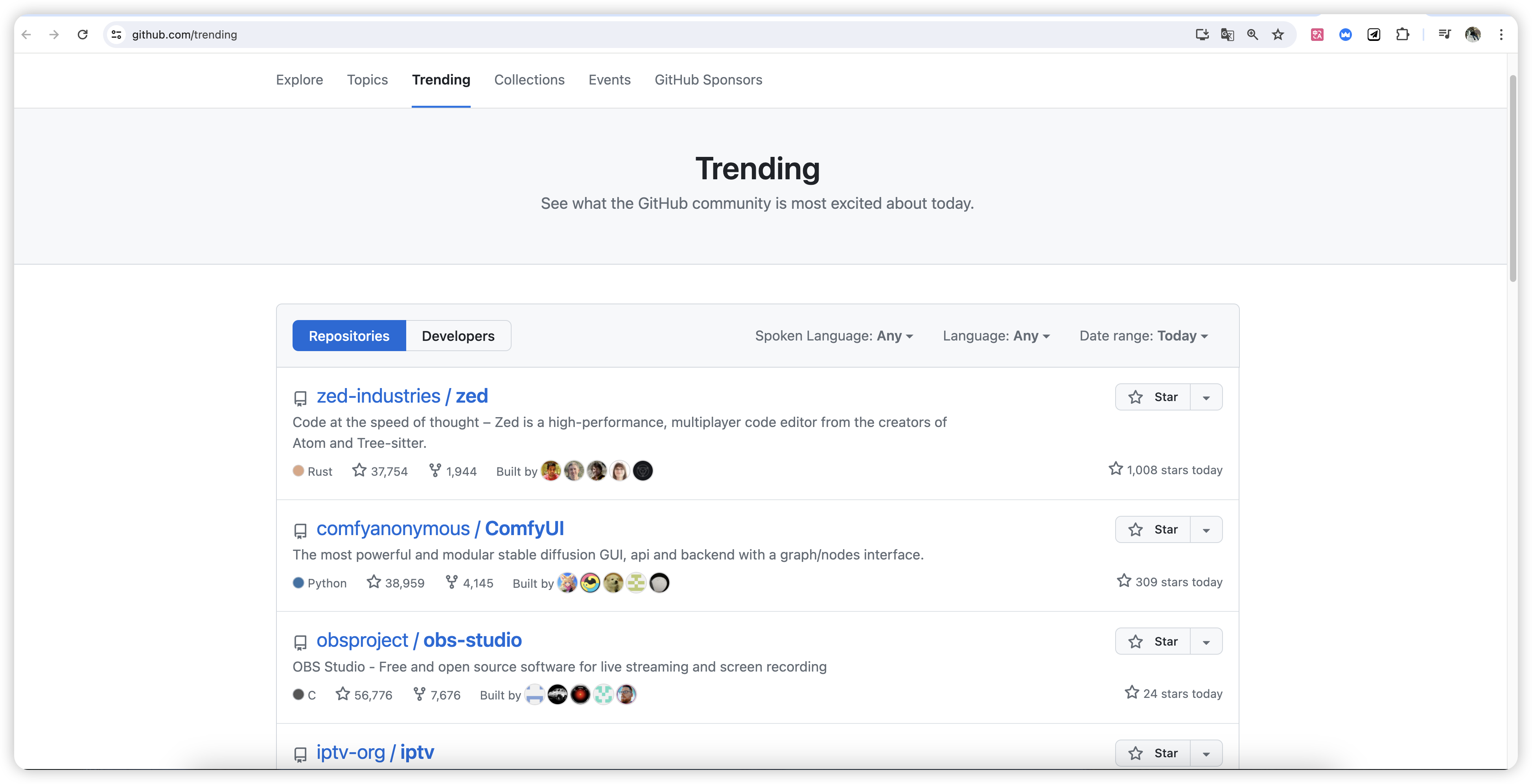
Task: Star the iptv-org / iptv repository
Action: 1153,753
